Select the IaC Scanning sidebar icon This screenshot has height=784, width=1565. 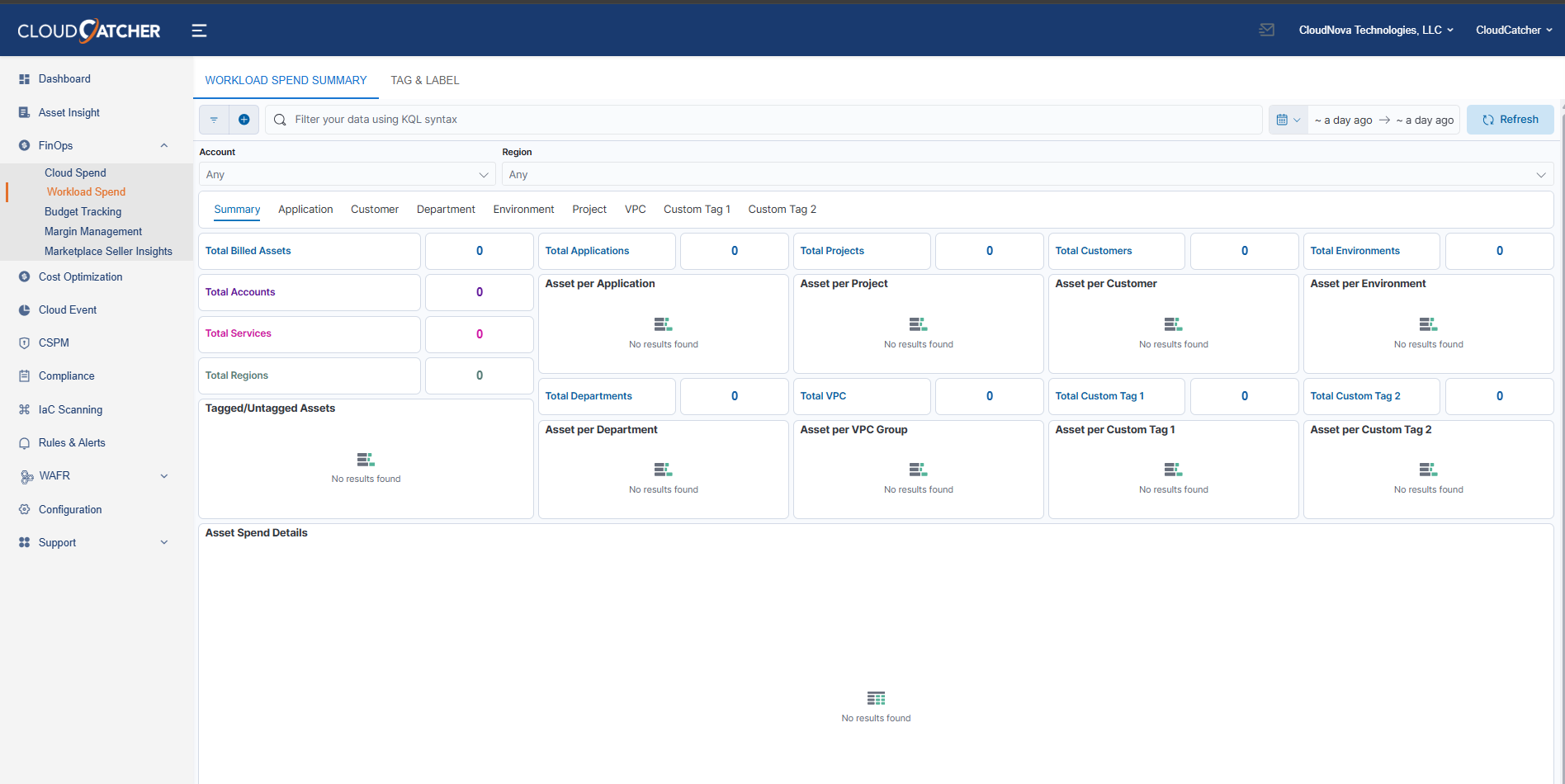25,409
